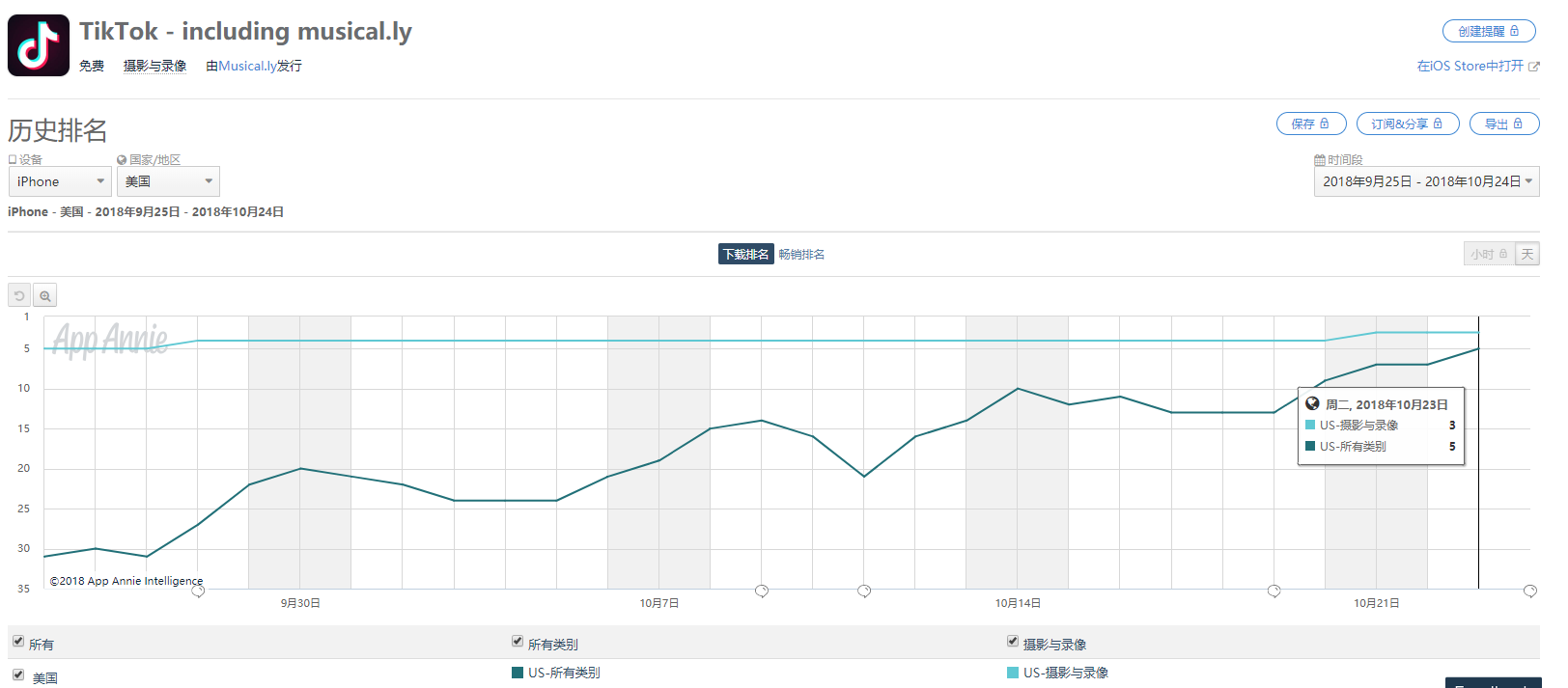Uncheck the 所有 checkbox

pos(17,642)
